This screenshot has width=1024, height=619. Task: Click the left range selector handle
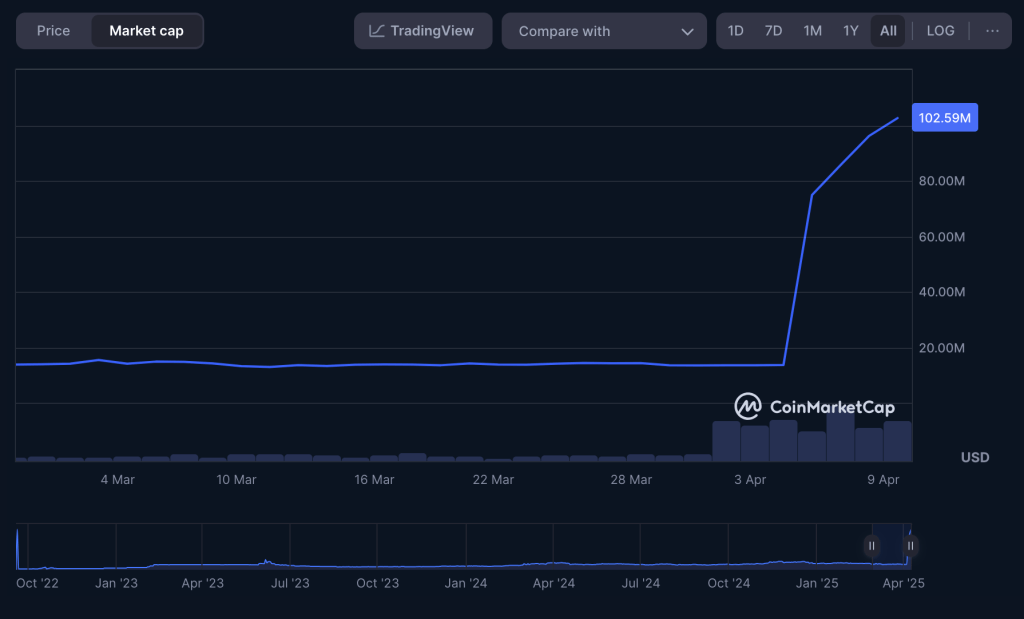(x=871, y=545)
